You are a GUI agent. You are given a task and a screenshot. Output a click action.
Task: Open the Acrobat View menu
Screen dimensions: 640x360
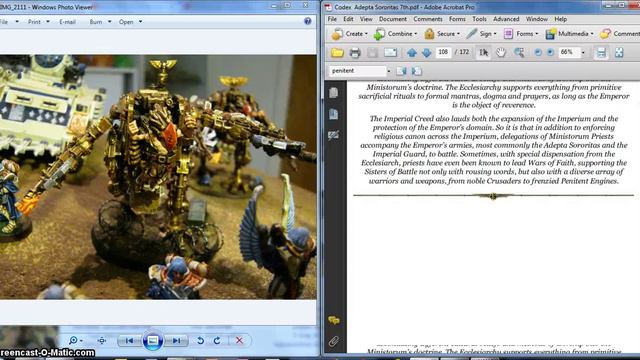(366, 19)
